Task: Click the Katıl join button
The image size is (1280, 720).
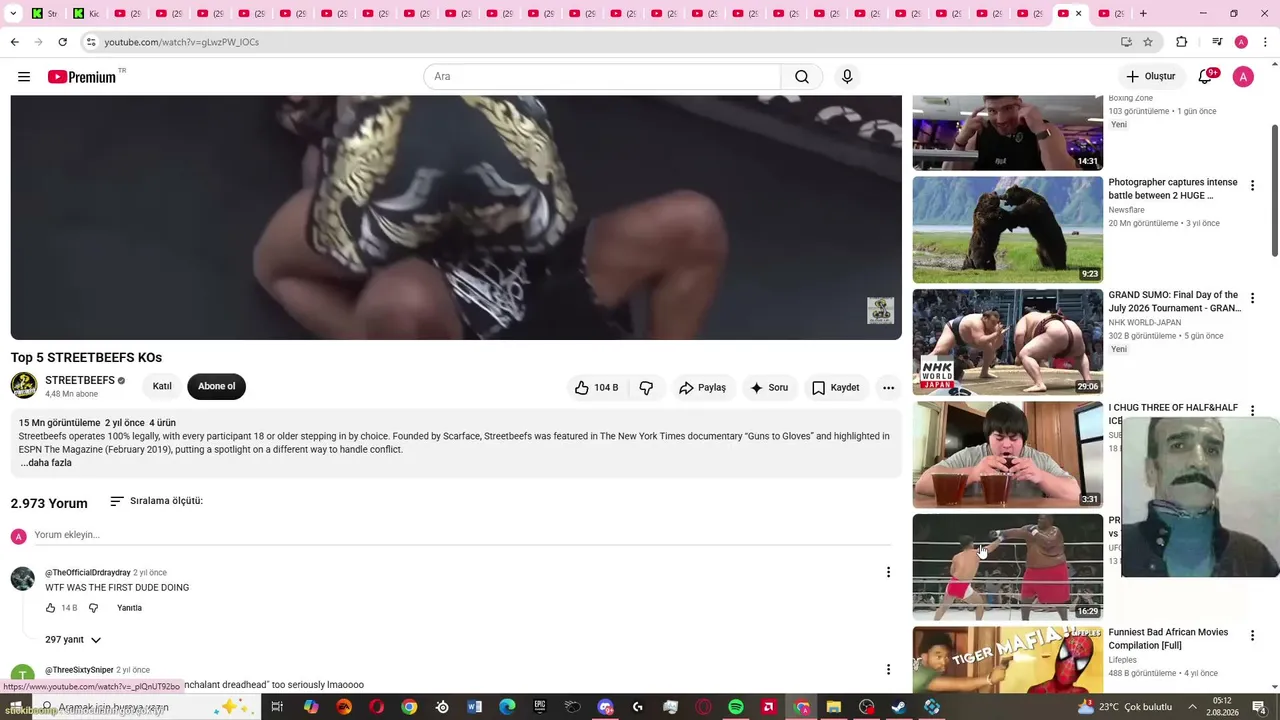Action: [162, 387]
